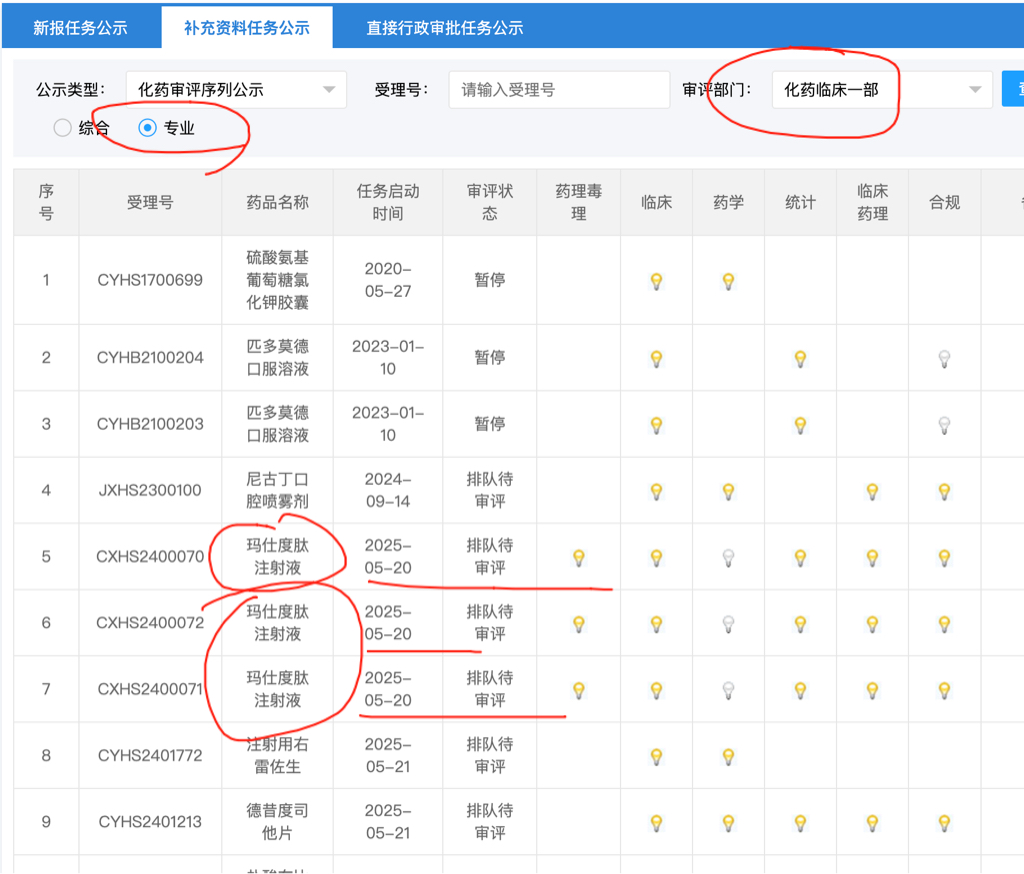Screen dimensions: 1024x874
Task: Click 临床 bulb for CYHB2100204
Action: (x=656, y=359)
